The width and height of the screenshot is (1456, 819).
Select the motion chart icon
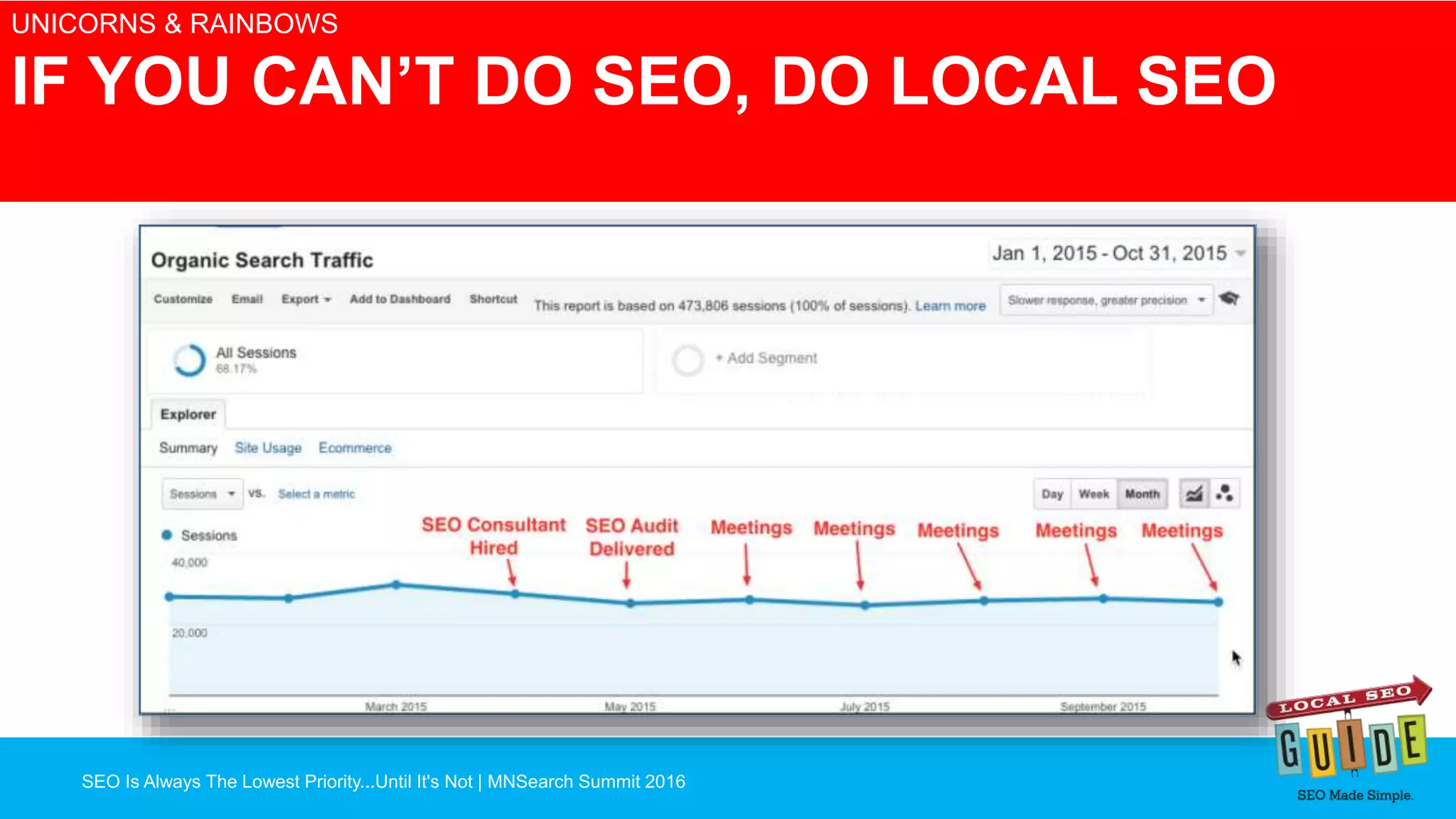tap(1224, 493)
